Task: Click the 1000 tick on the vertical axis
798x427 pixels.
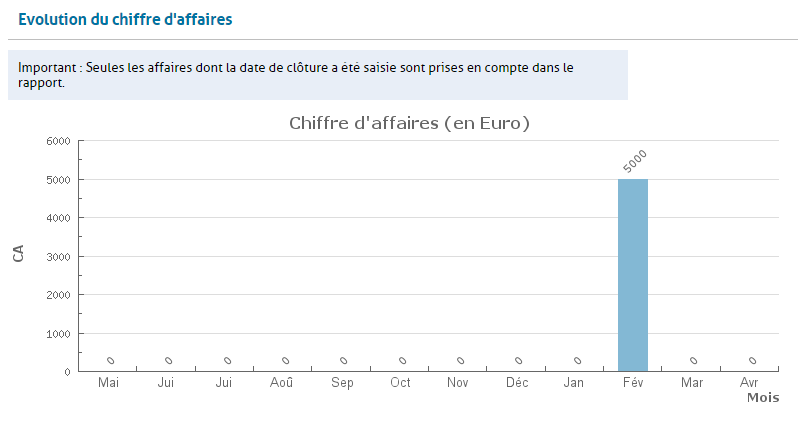Action: click(58, 333)
